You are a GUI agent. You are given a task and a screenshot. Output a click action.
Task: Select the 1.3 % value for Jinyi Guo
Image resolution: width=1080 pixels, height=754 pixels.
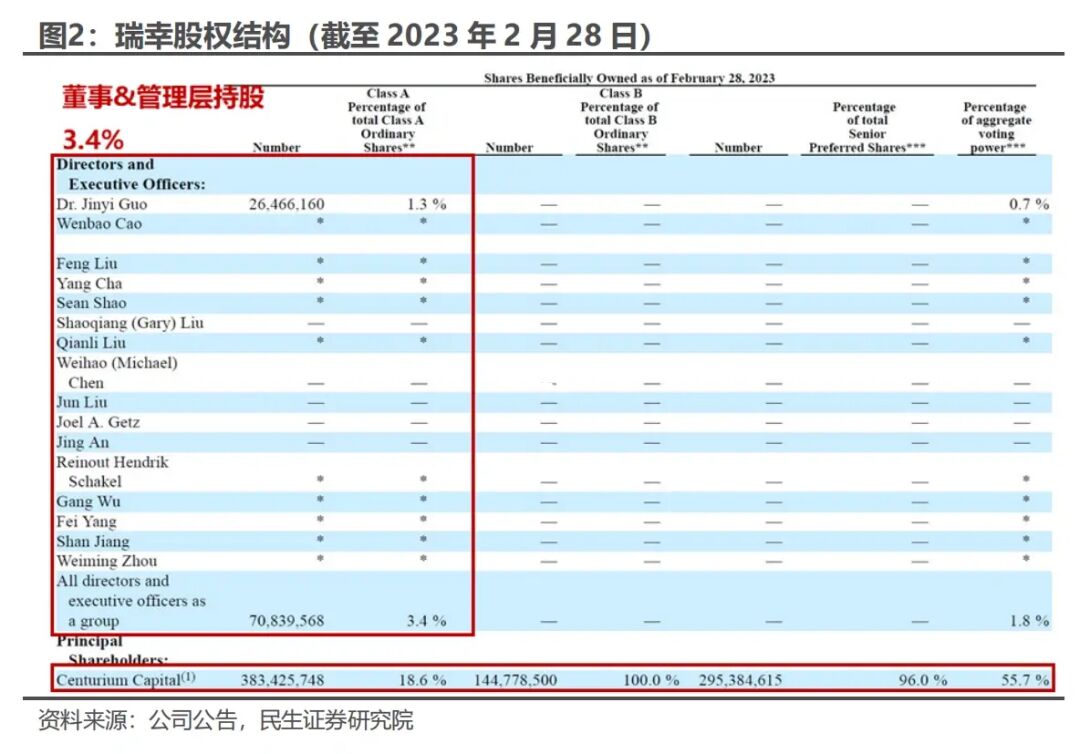tap(426, 205)
